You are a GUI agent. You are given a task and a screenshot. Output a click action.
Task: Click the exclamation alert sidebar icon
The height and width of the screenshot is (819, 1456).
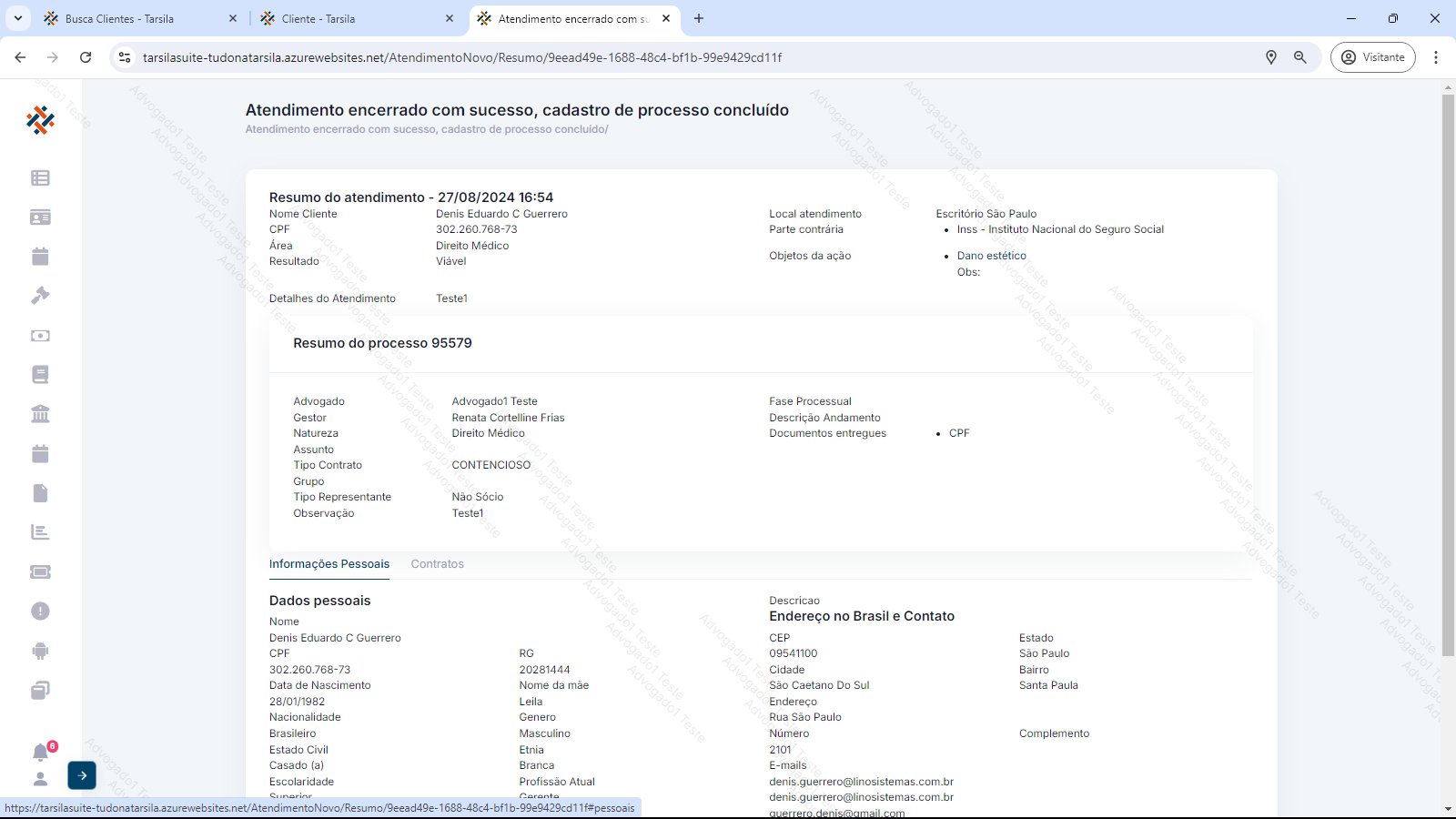tap(40, 612)
